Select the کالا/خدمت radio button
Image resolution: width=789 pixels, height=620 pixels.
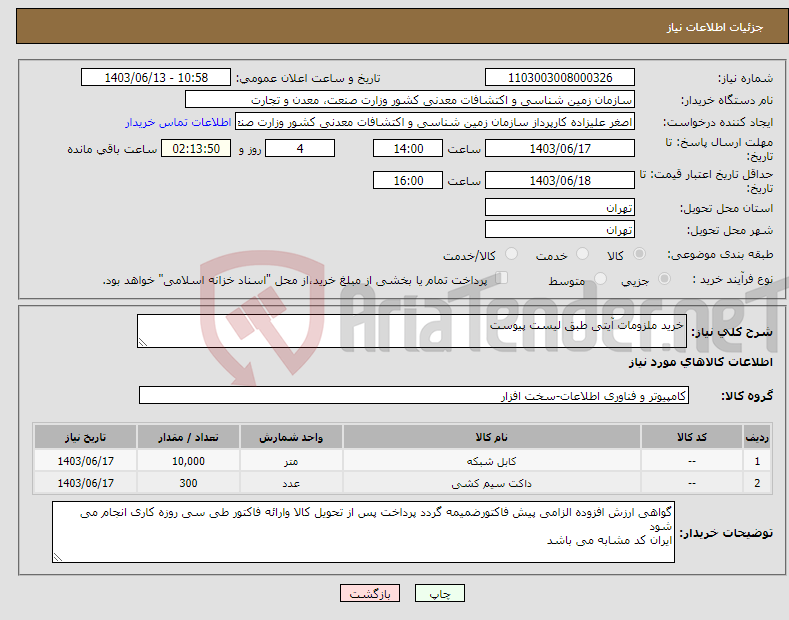[x=511, y=254]
